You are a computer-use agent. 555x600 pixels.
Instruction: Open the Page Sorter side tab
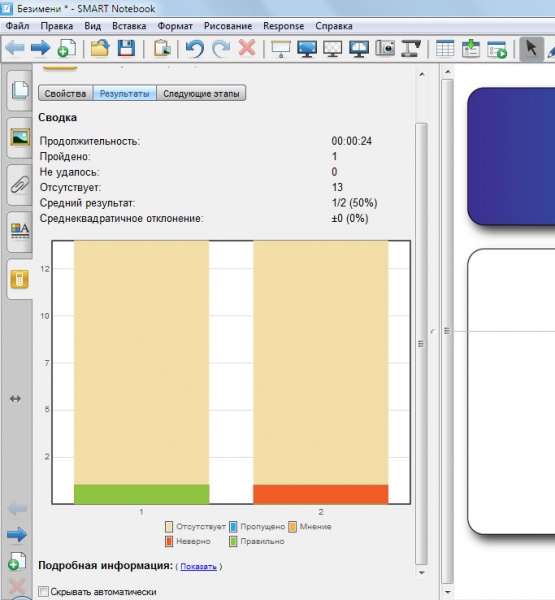[x=20, y=90]
